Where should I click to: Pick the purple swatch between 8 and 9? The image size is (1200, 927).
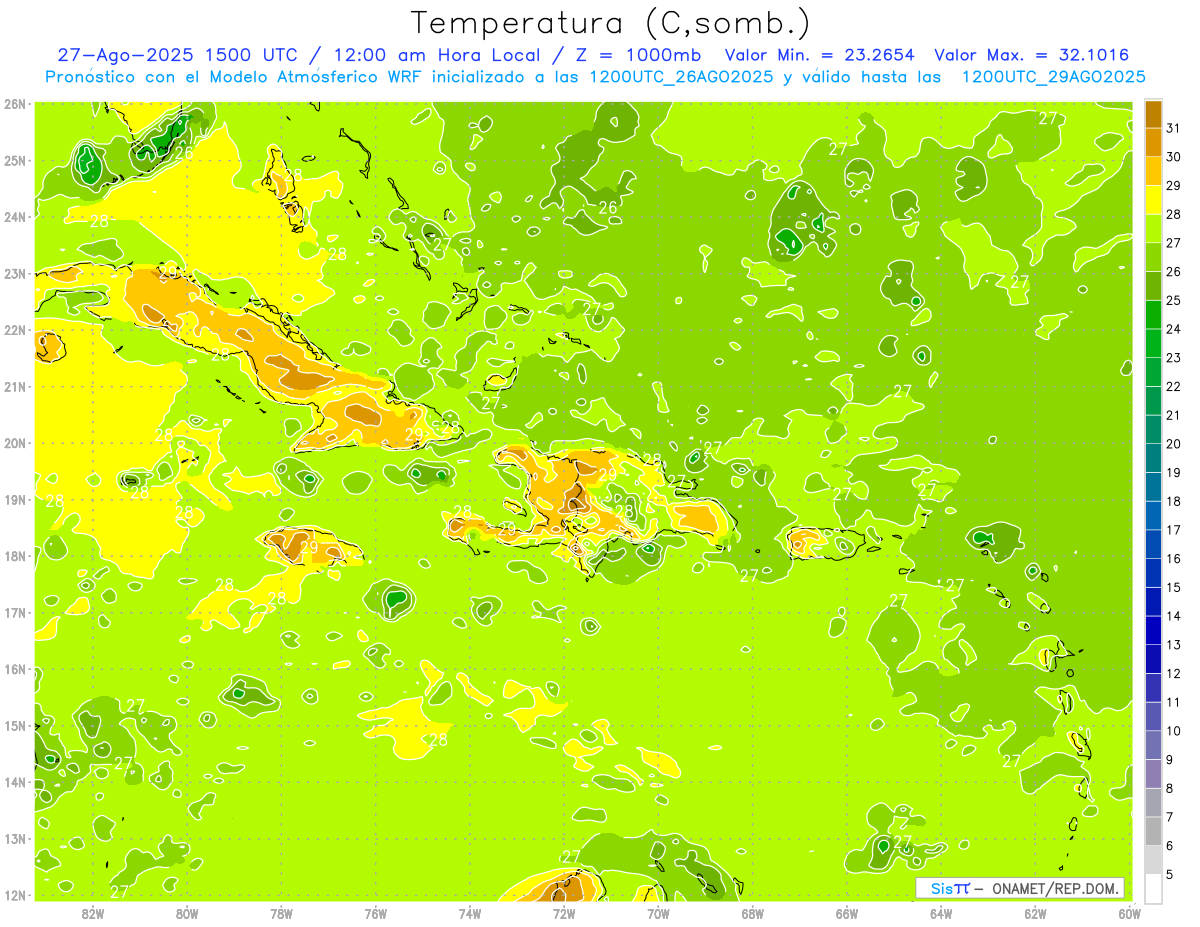[x=1154, y=774]
